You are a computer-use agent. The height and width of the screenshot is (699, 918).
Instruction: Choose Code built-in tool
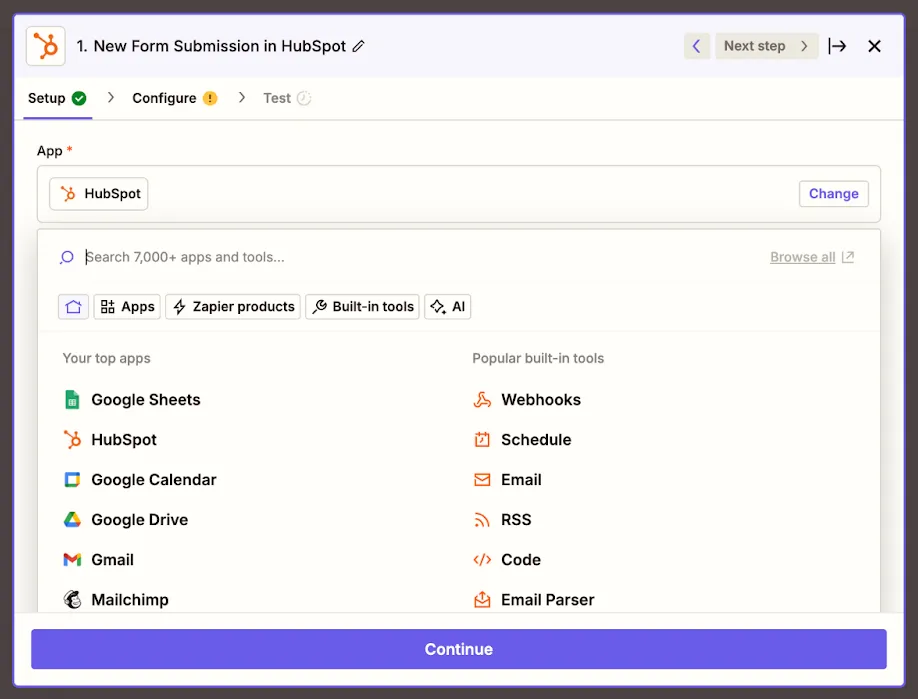521,560
